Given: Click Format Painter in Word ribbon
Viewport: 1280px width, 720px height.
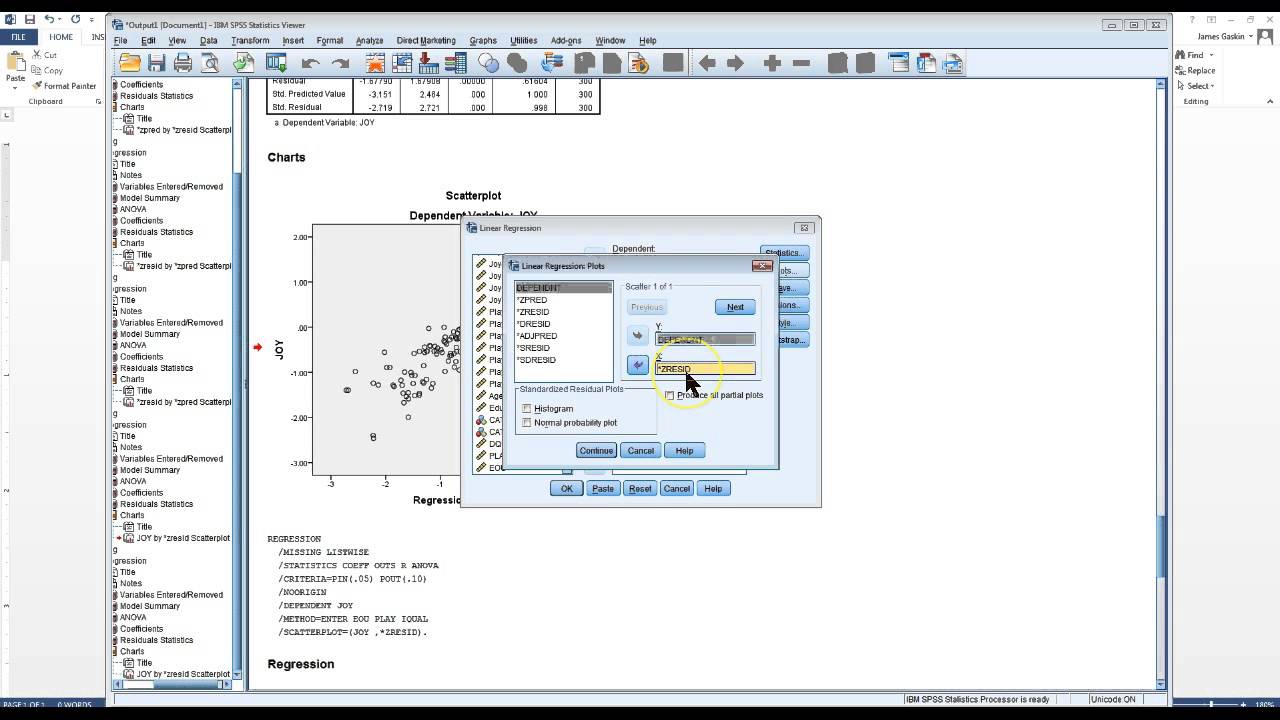Looking at the screenshot, I should pyautogui.click(x=64, y=86).
